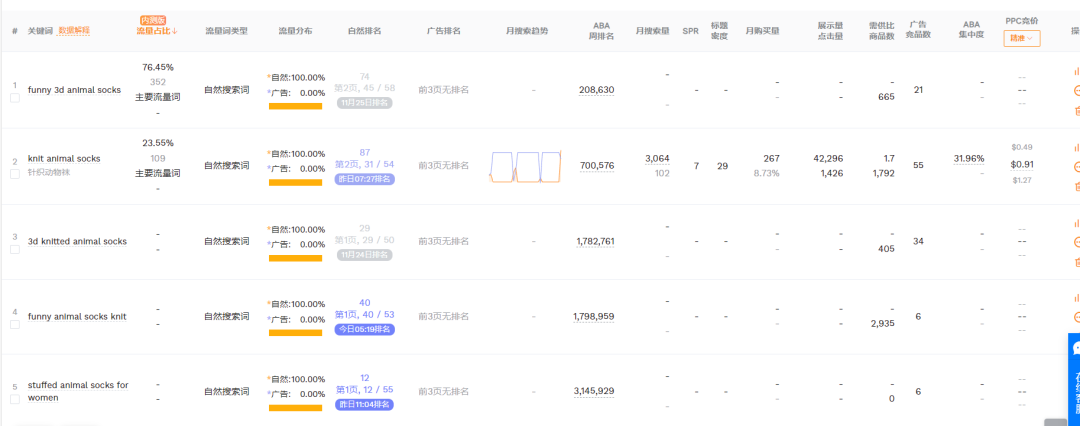Click keyword link 3d knitted animal socks
1080x426 pixels.
(77, 241)
